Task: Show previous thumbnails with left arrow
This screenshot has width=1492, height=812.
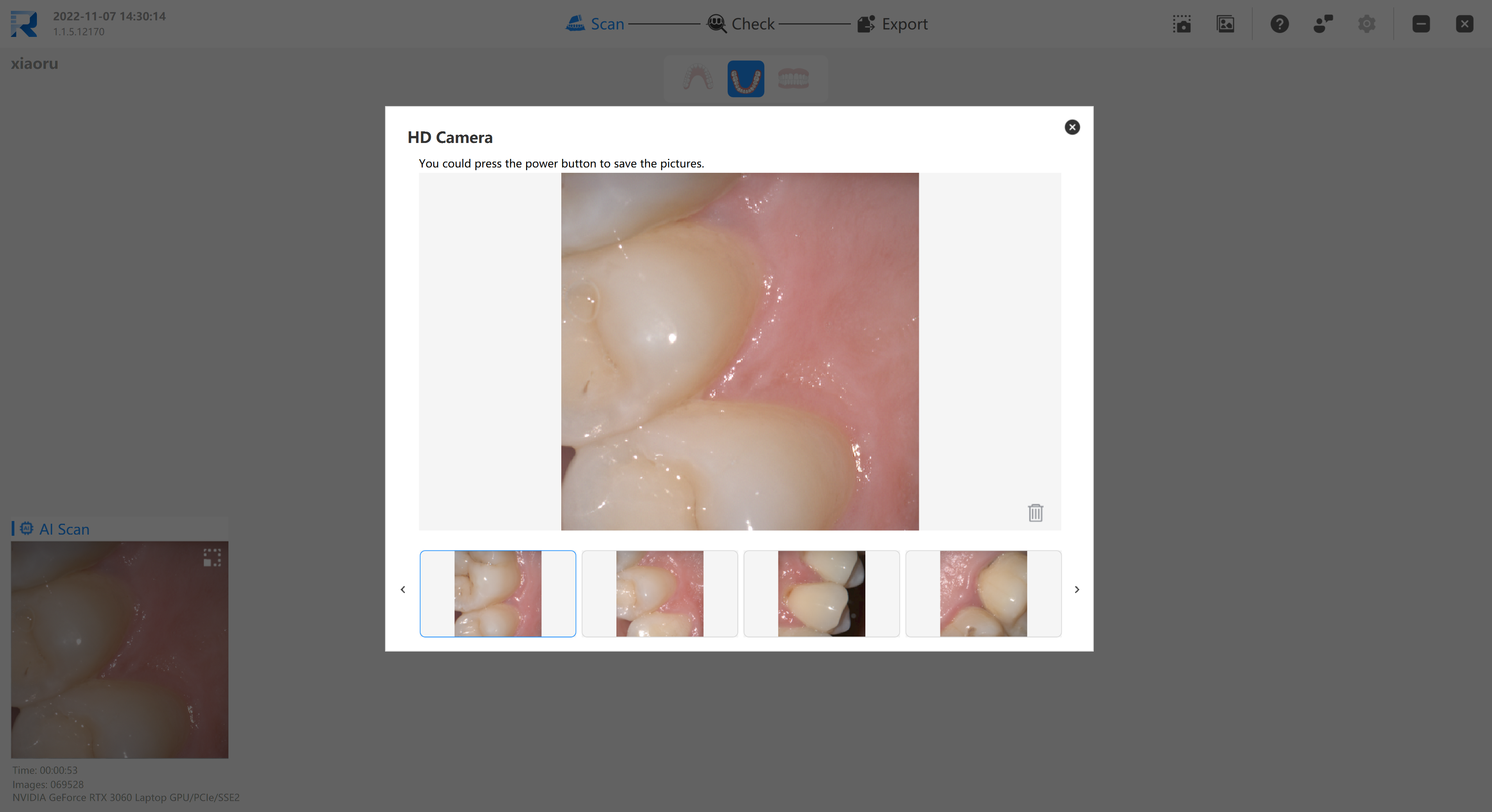Action: click(x=403, y=590)
